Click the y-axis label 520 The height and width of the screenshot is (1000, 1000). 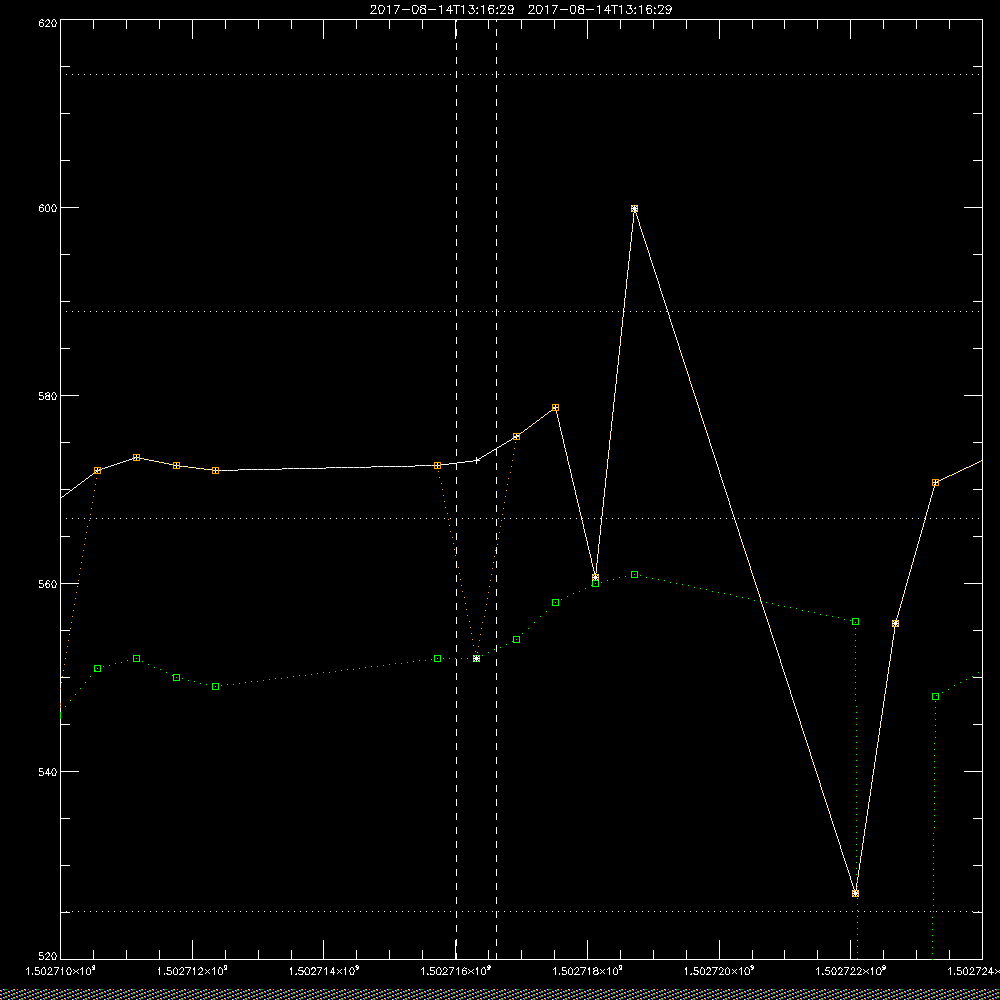[48, 957]
